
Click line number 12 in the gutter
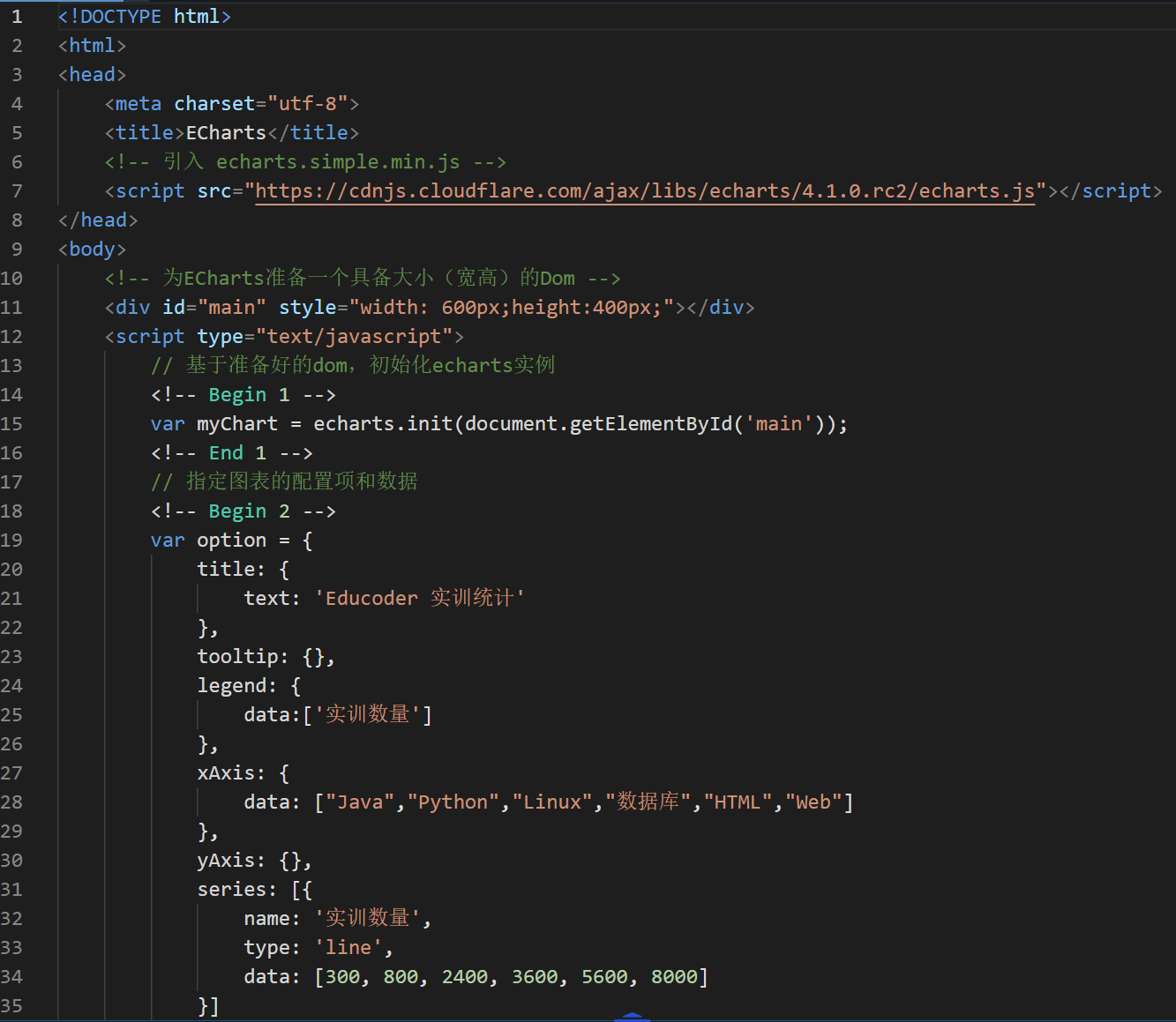click(x=11, y=337)
